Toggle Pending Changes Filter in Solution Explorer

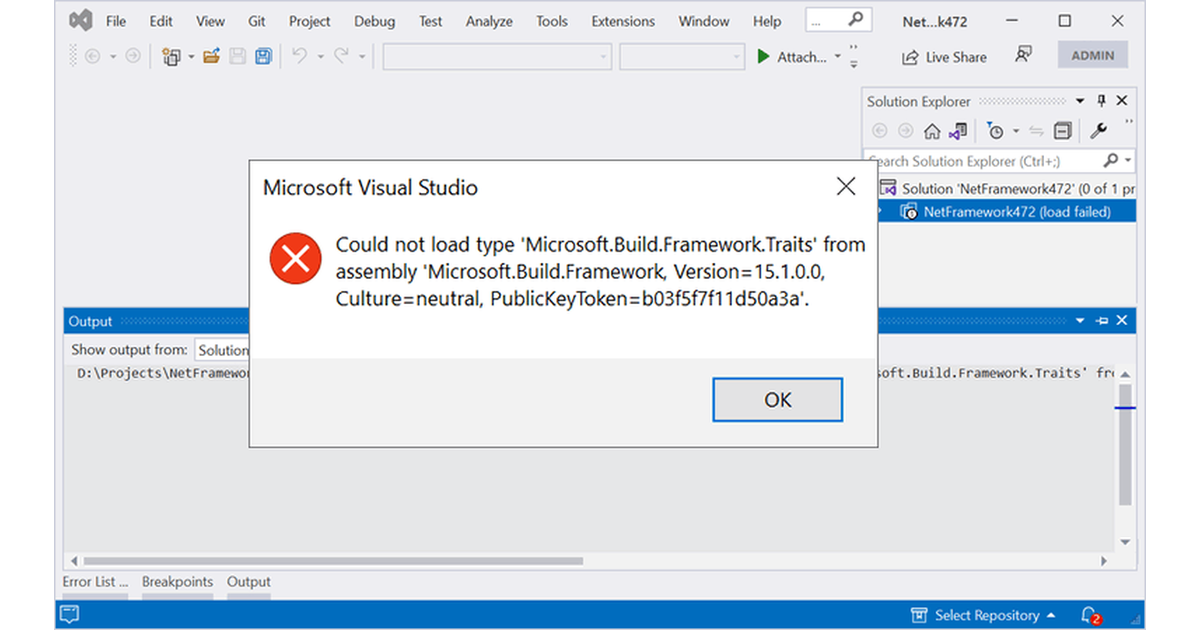[x=996, y=130]
